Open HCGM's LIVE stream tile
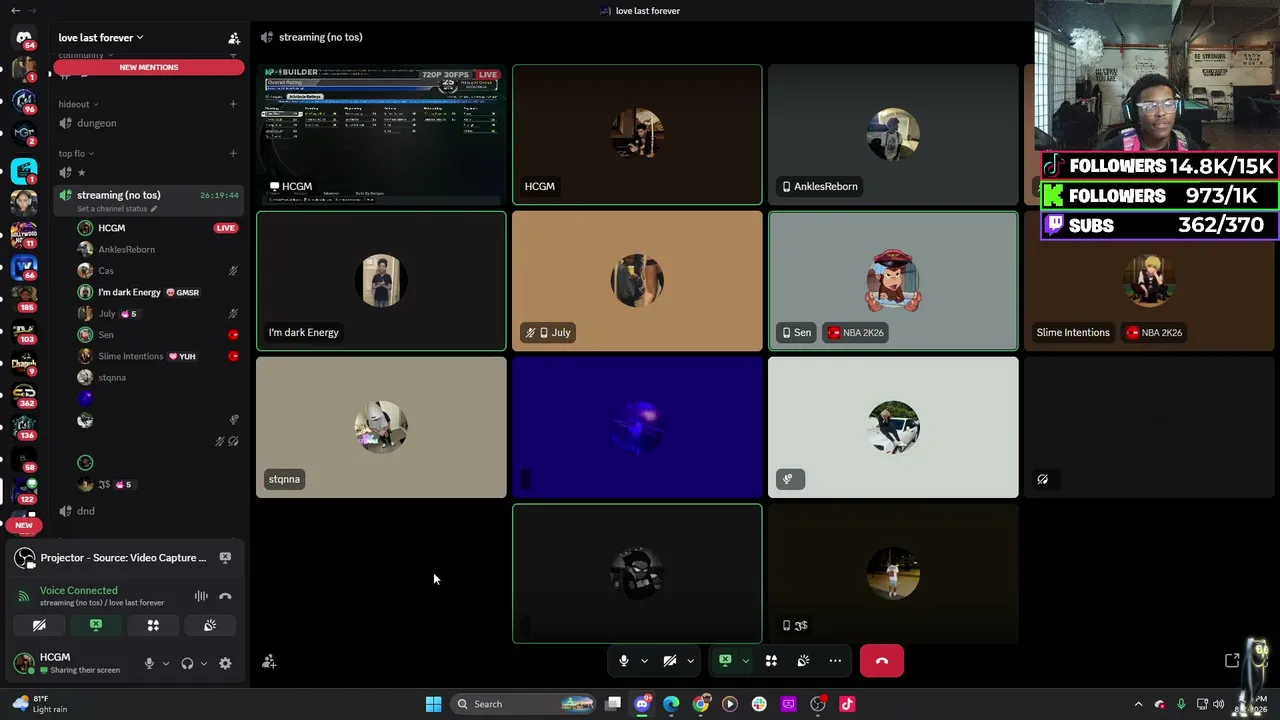The width and height of the screenshot is (1280, 720). 381,134
